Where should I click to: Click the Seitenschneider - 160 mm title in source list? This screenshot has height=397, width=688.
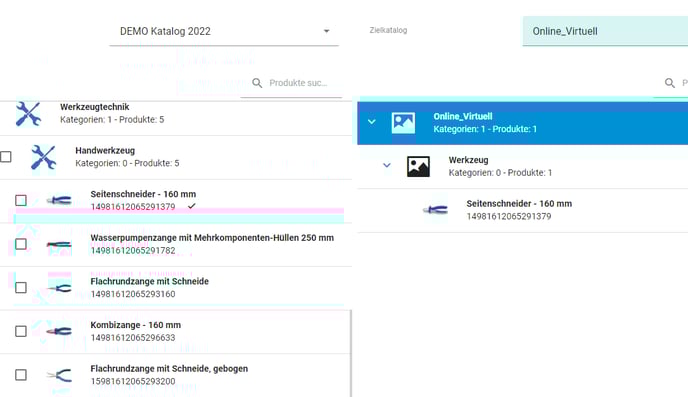[143, 194]
